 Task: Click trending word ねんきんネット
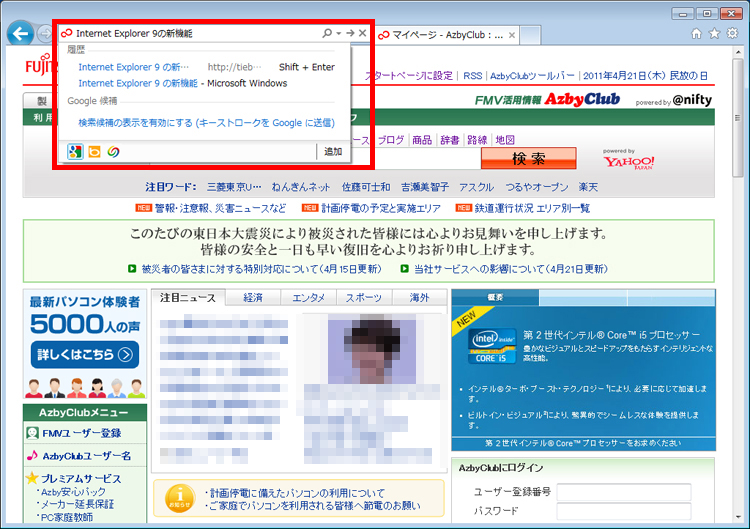[301, 187]
